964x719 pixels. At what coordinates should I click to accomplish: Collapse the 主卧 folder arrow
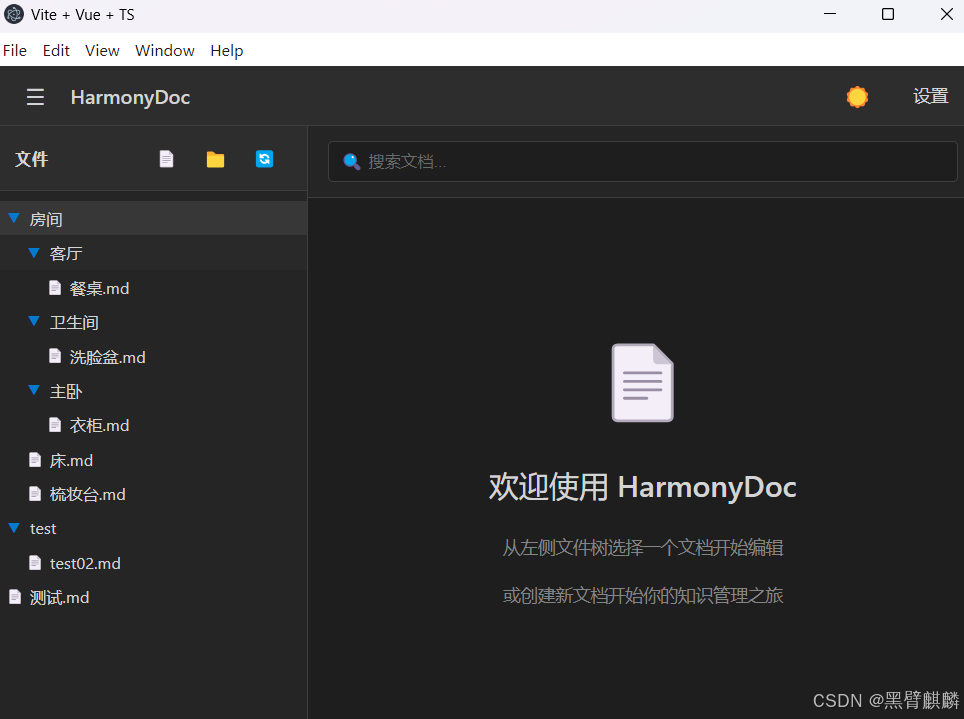pyautogui.click(x=34, y=390)
